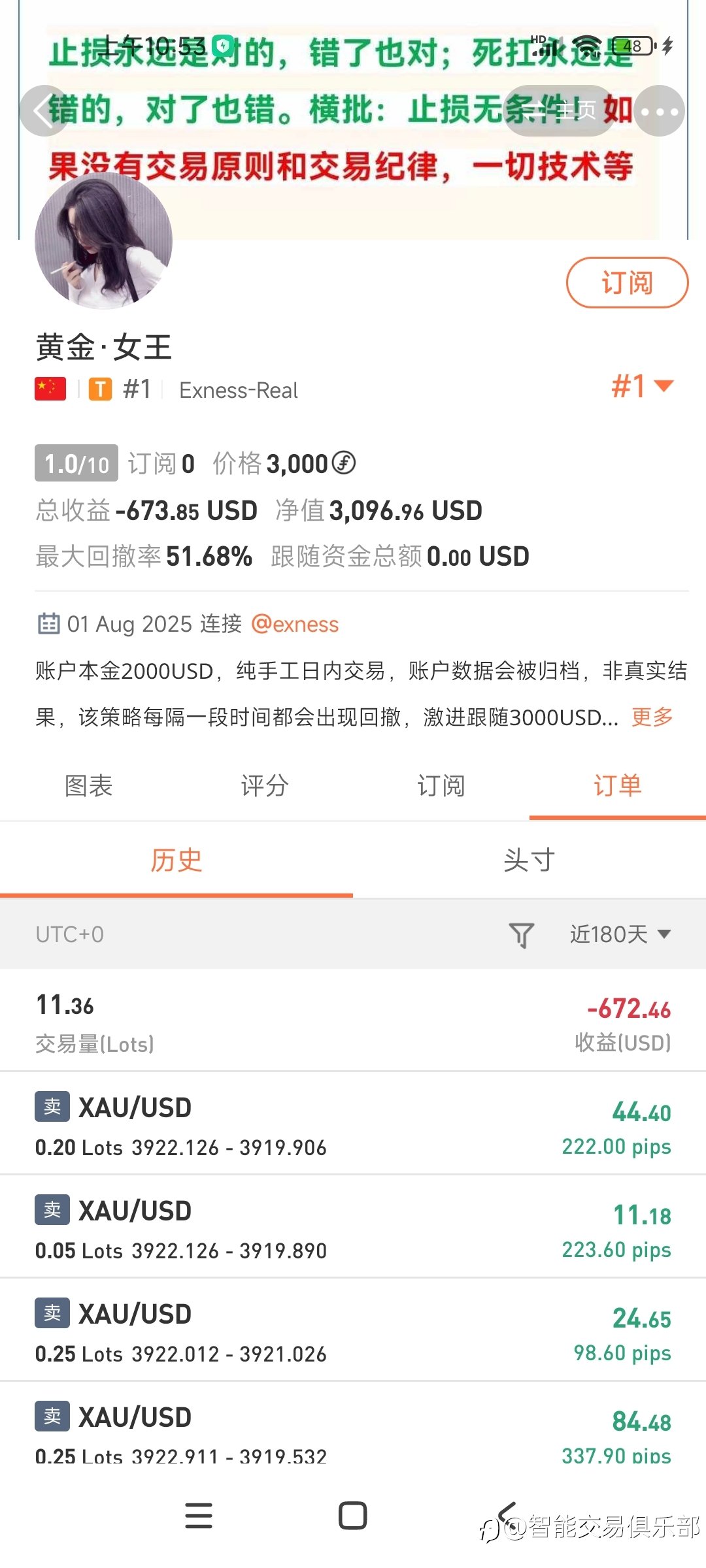Tap the back arrow at top left
Viewport: 706px width, 1568px height.
coord(44,110)
